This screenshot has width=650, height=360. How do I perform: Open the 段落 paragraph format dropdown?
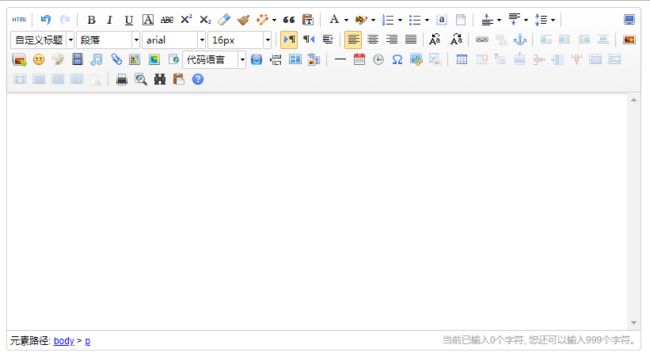pyautogui.click(x=108, y=40)
